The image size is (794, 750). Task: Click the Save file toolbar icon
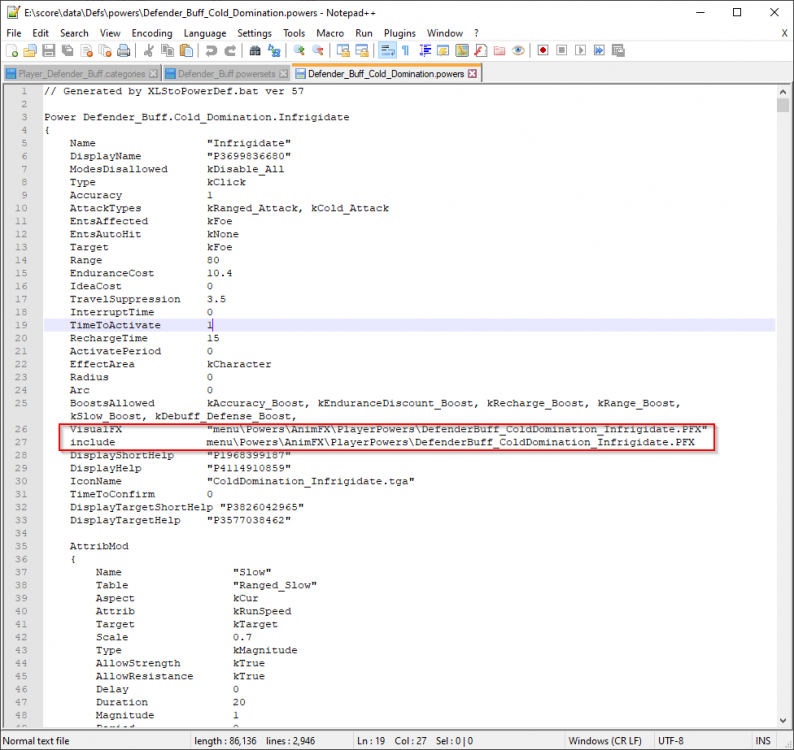coord(48,51)
